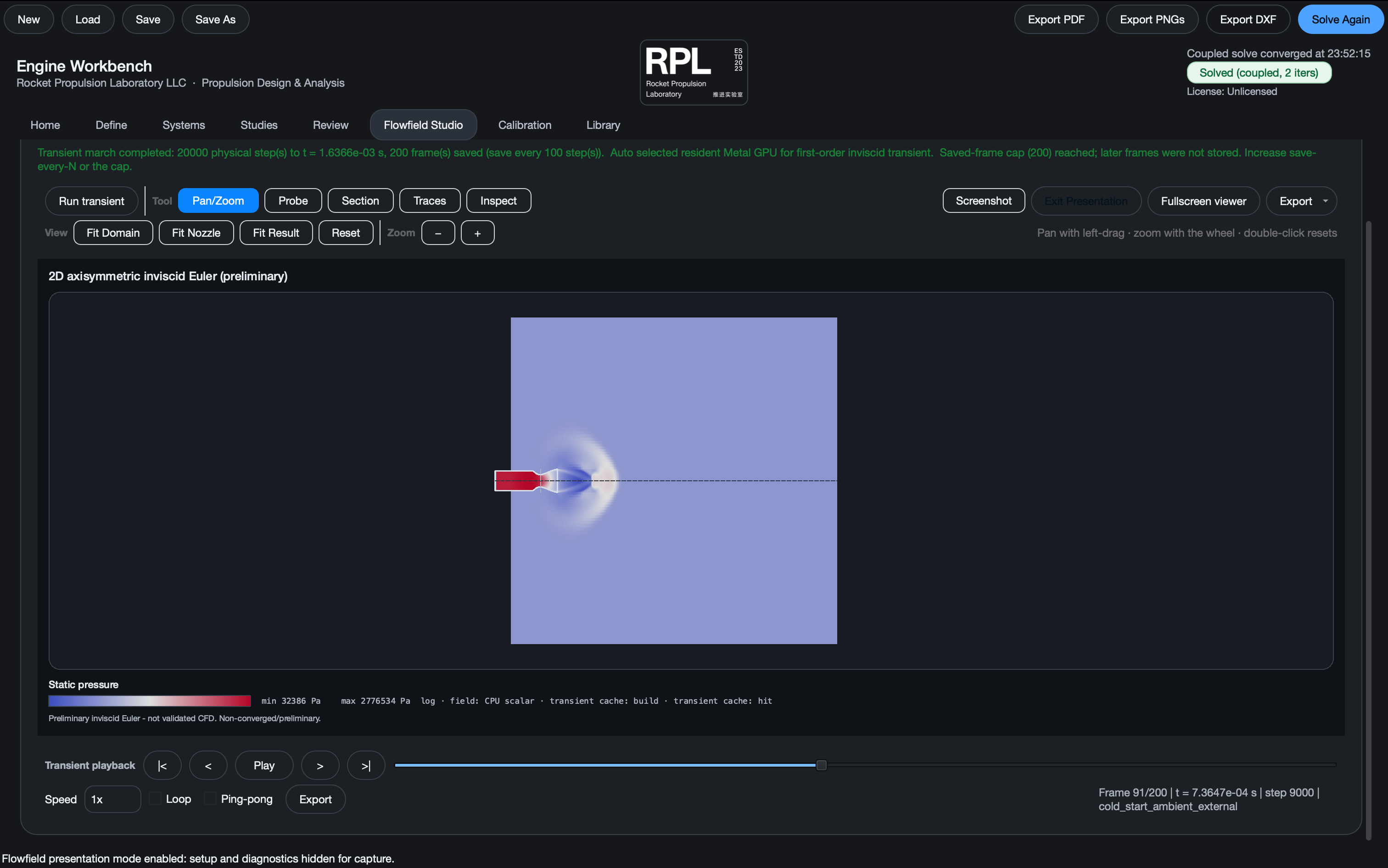Start the Run transient simulation
Viewport: 1388px width, 868px height.
[91, 201]
